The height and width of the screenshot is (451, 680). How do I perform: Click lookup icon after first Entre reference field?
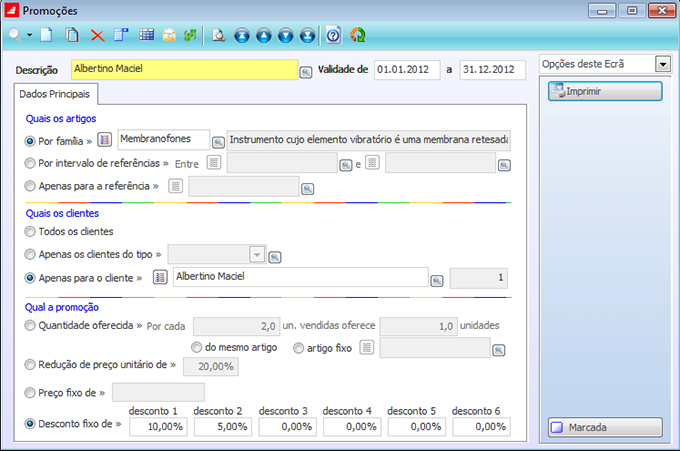pos(346,165)
